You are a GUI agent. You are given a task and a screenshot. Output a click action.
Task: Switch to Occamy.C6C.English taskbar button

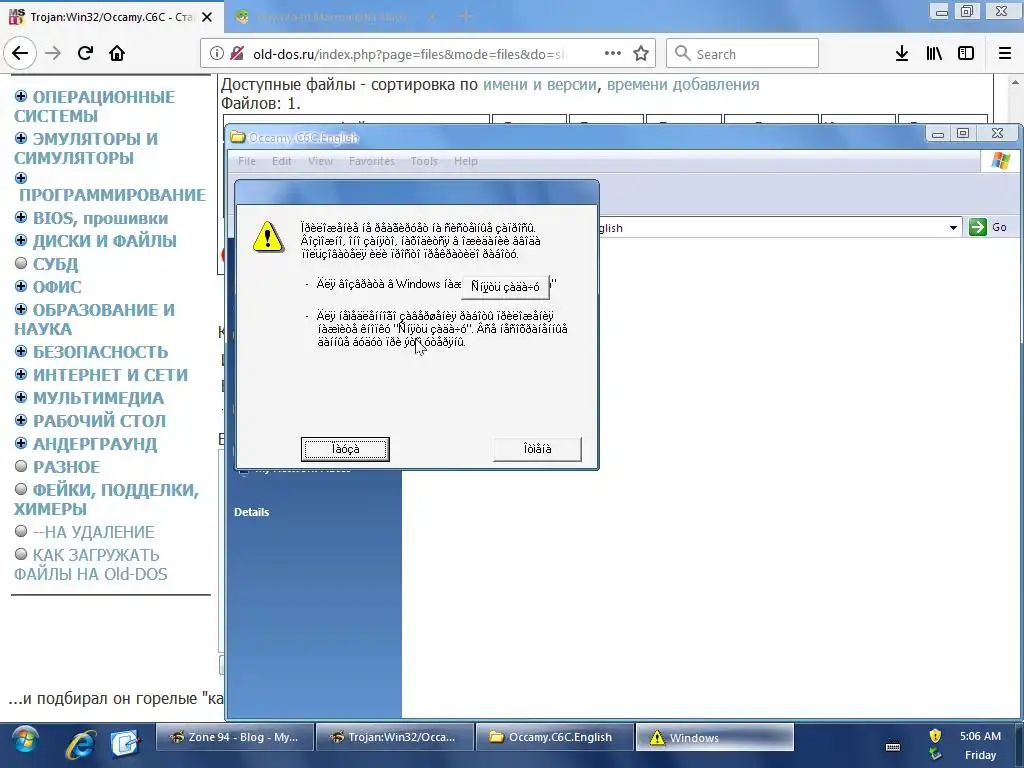pyautogui.click(x=554, y=737)
